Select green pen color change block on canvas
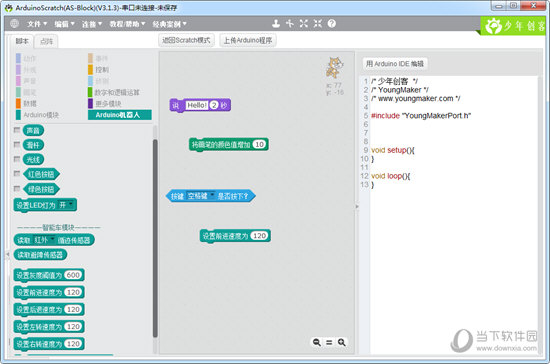The height and width of the screenshot is (364, 550). [x=229, y=144]
